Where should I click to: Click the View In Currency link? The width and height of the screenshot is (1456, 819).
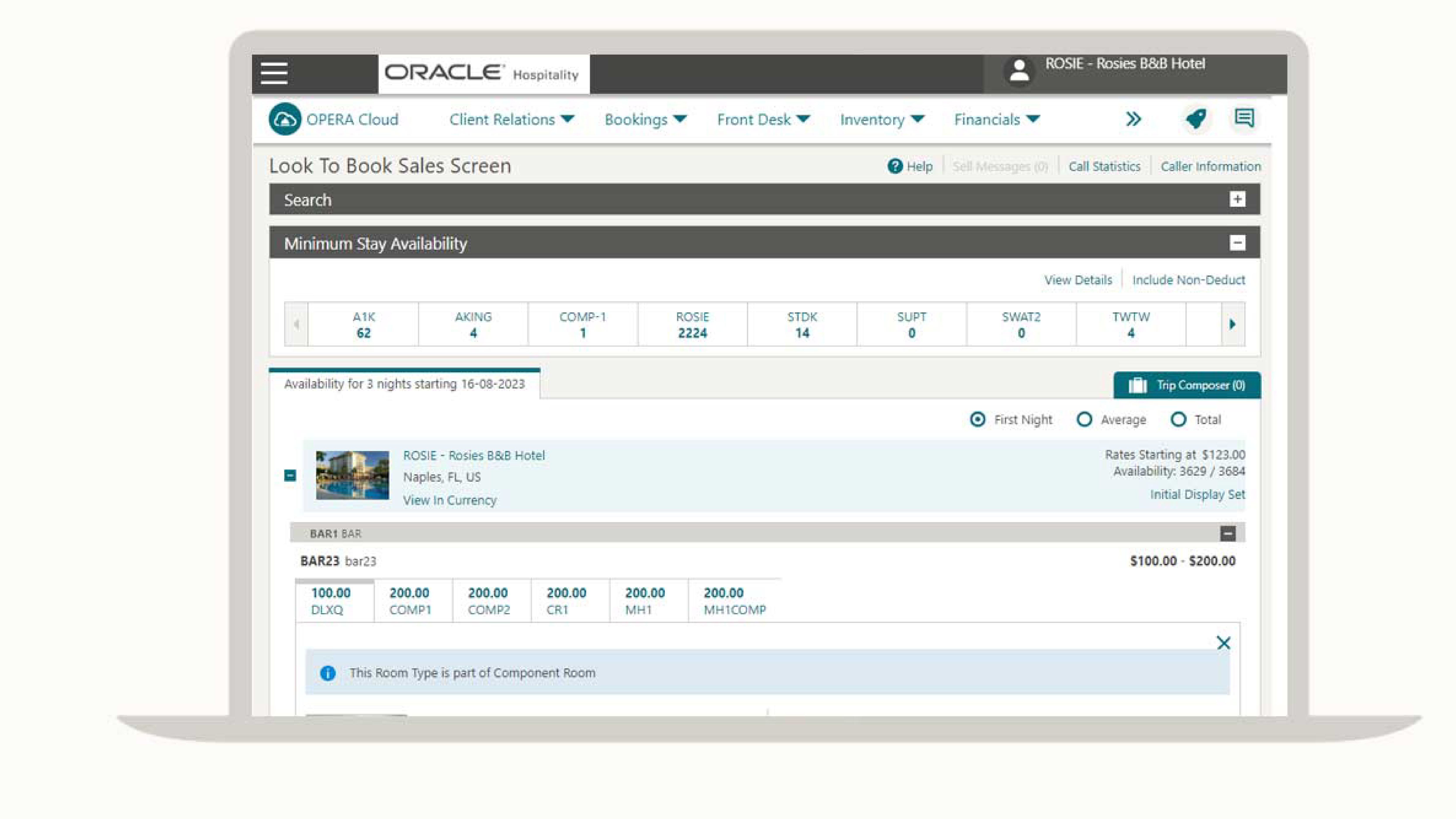click(x=449, y=500)
